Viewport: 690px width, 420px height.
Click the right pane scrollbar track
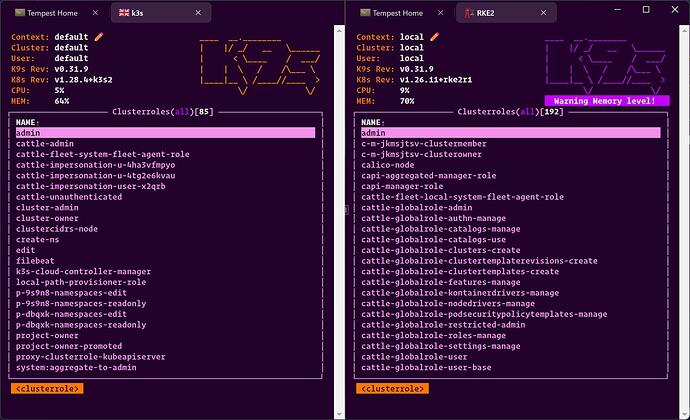pyautogui.click(x=684, y=220)
